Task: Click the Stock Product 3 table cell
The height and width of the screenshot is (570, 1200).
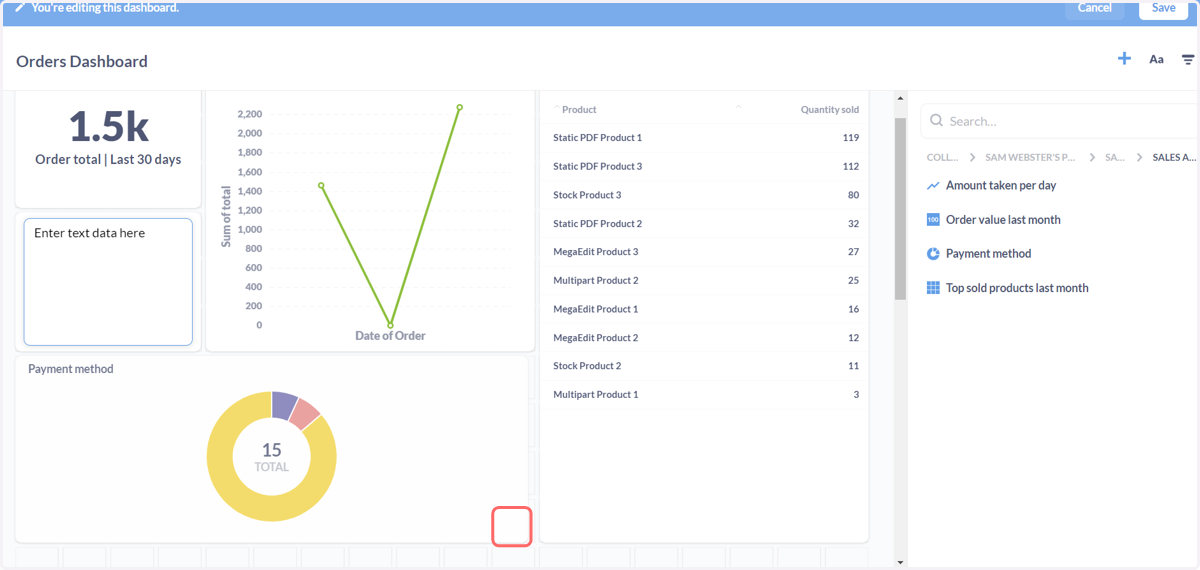Action: click(587, 195)
